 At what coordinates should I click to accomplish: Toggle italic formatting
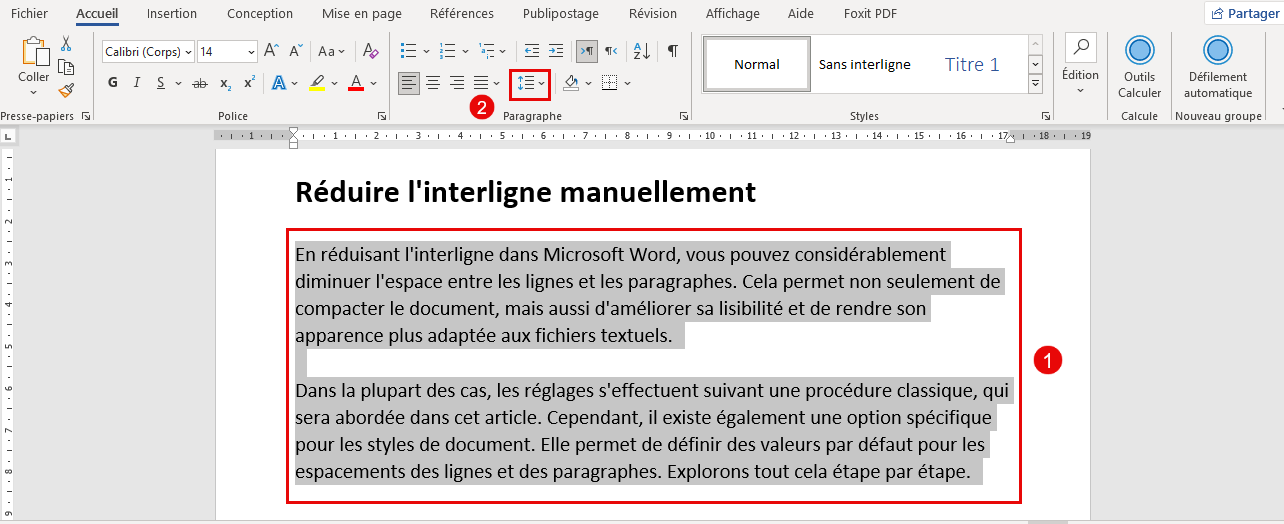pos(137,83)
